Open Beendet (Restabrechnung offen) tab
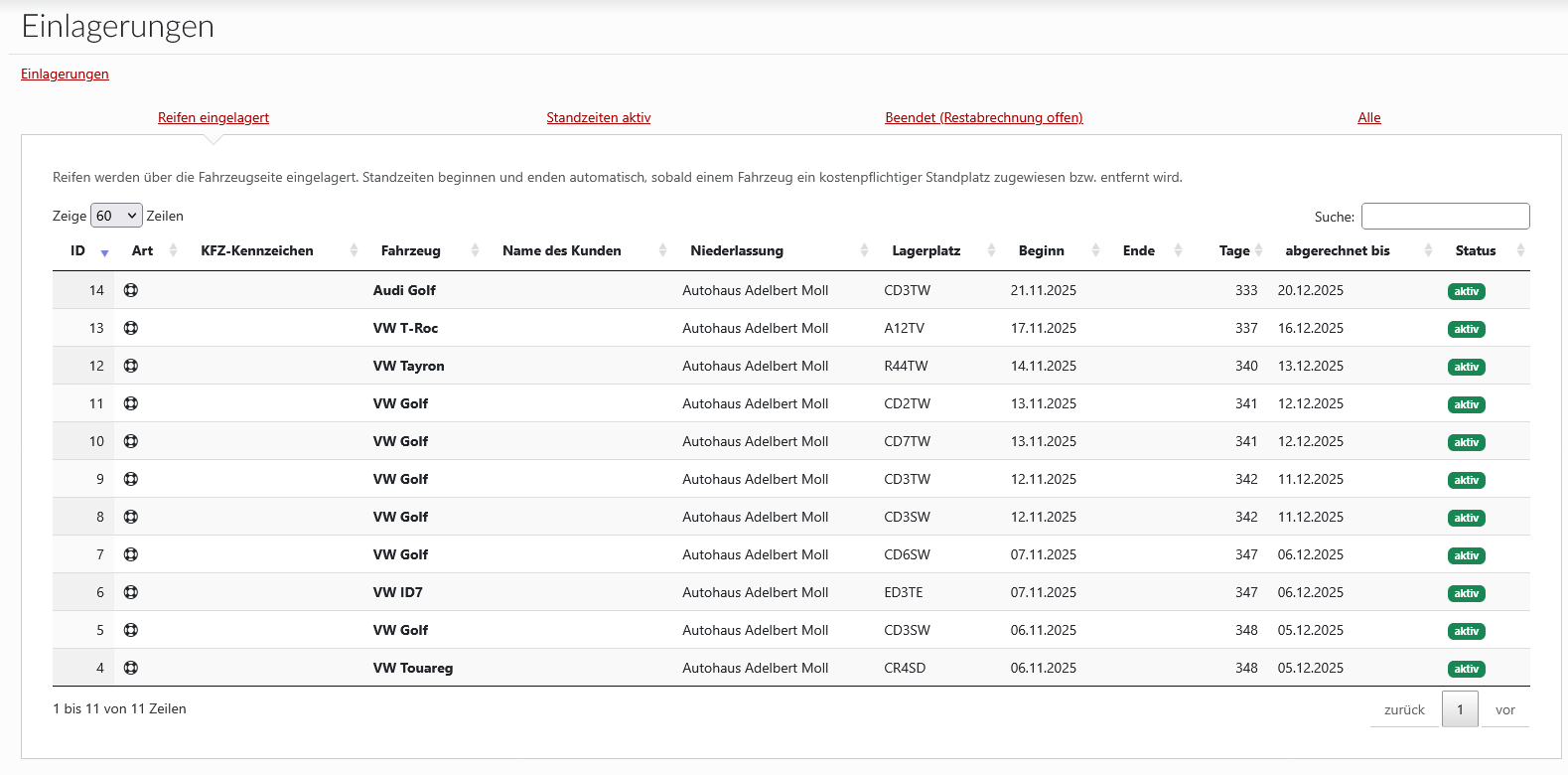Image resolution: width=1568 pixels, height=775 pixels. click(984, 117)
